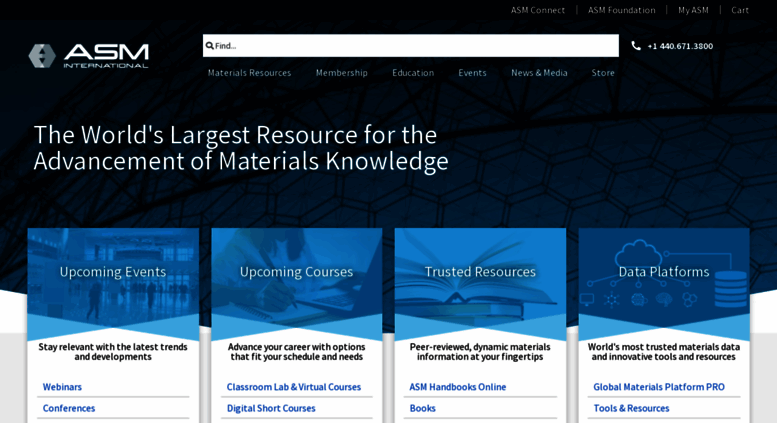777x423 pixels.
Task: Click the magnifier search icon
Action: (x=210, y=46)
